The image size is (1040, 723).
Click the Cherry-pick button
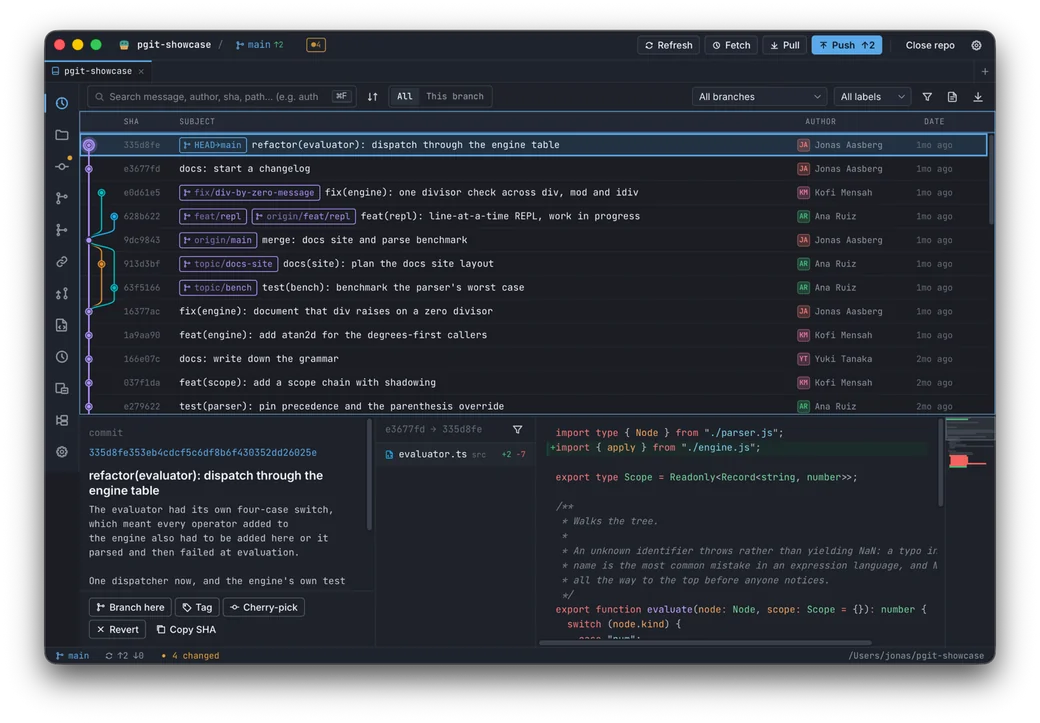tap(263, 607)
